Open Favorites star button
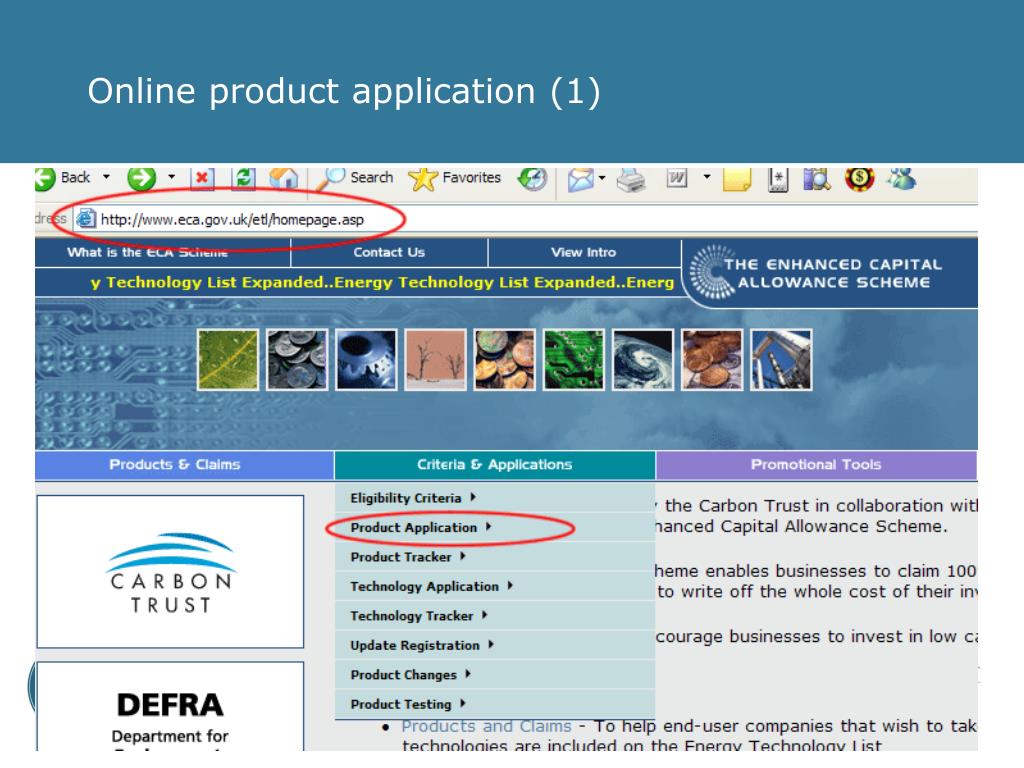Screen dimensions: 1024x768 click(x=455, y=178)
